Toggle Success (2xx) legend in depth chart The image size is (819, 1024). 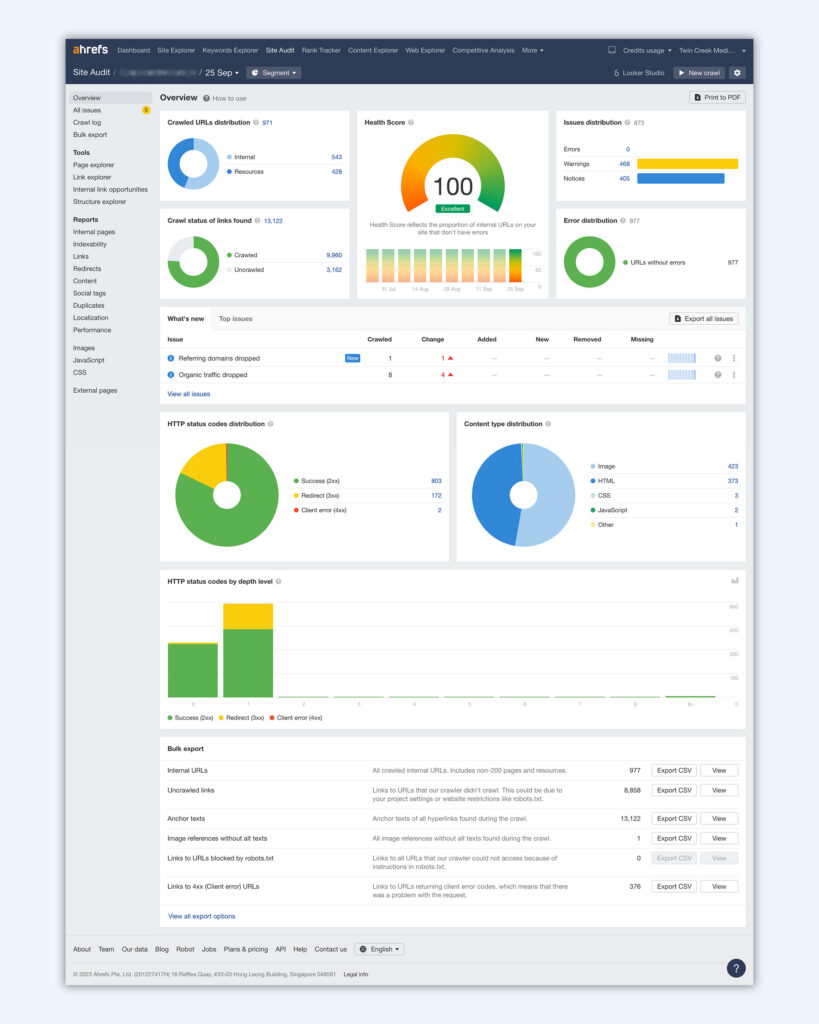coord(191,718)
